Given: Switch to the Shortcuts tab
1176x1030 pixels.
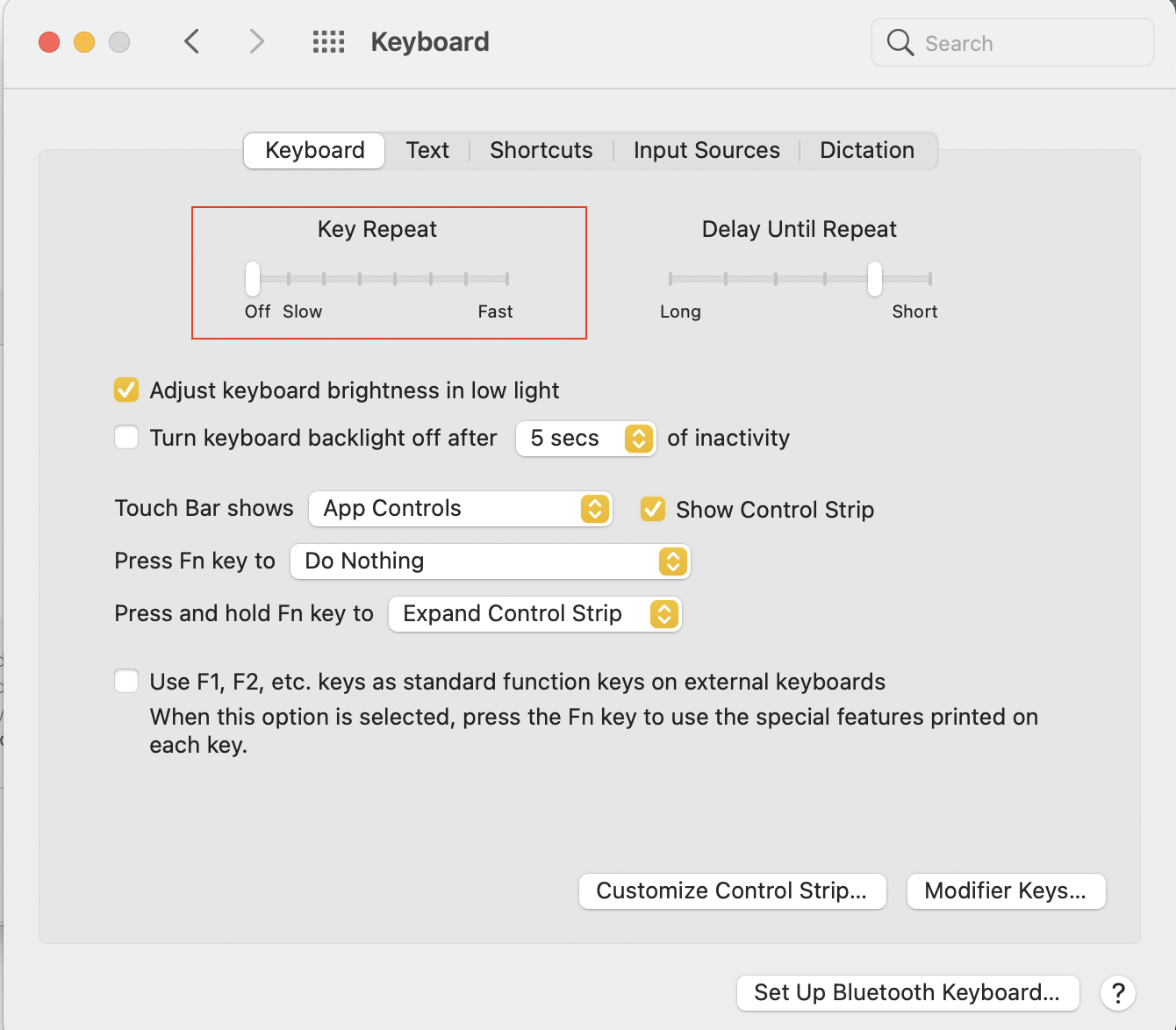Looking at the screenshot, I should pos(541,150).
